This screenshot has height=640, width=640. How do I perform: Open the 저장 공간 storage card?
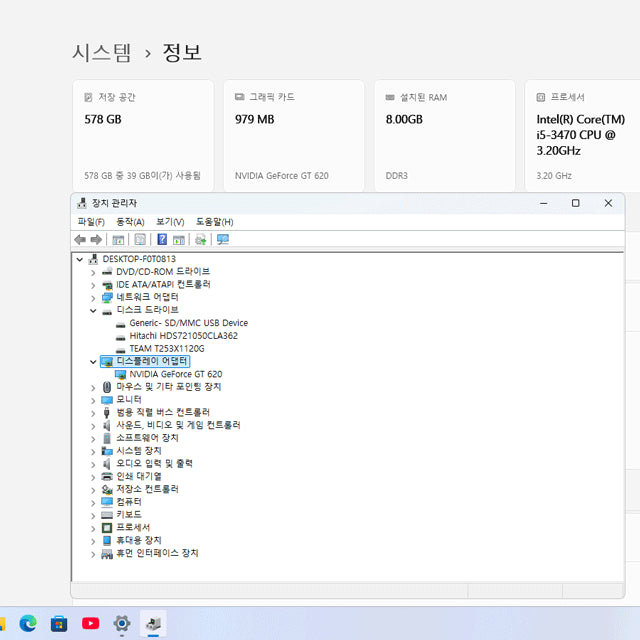click(143, 136)
